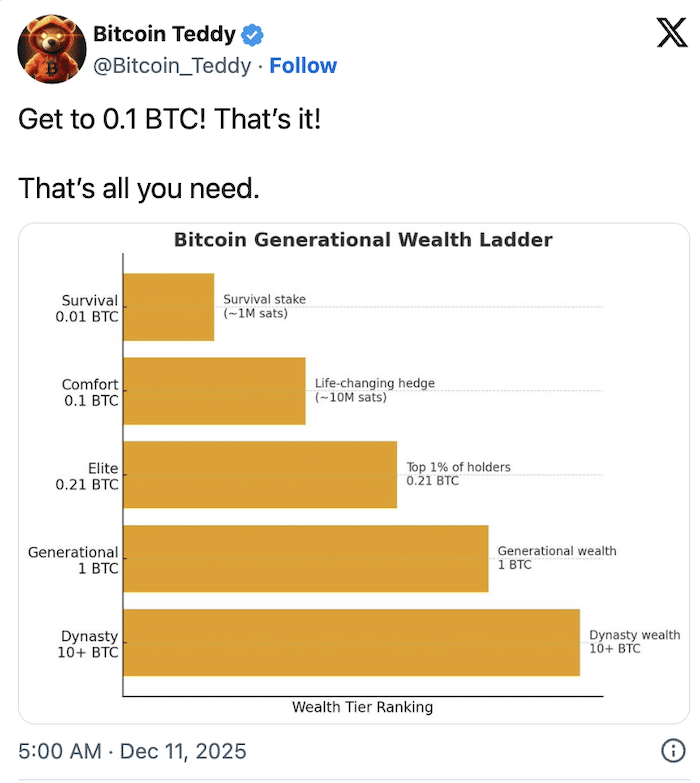The height and width of the screenshot is (783, 700).
Task: Click the Generational tier orange bar
Action: pyautogui.click(x=306, y=559)
